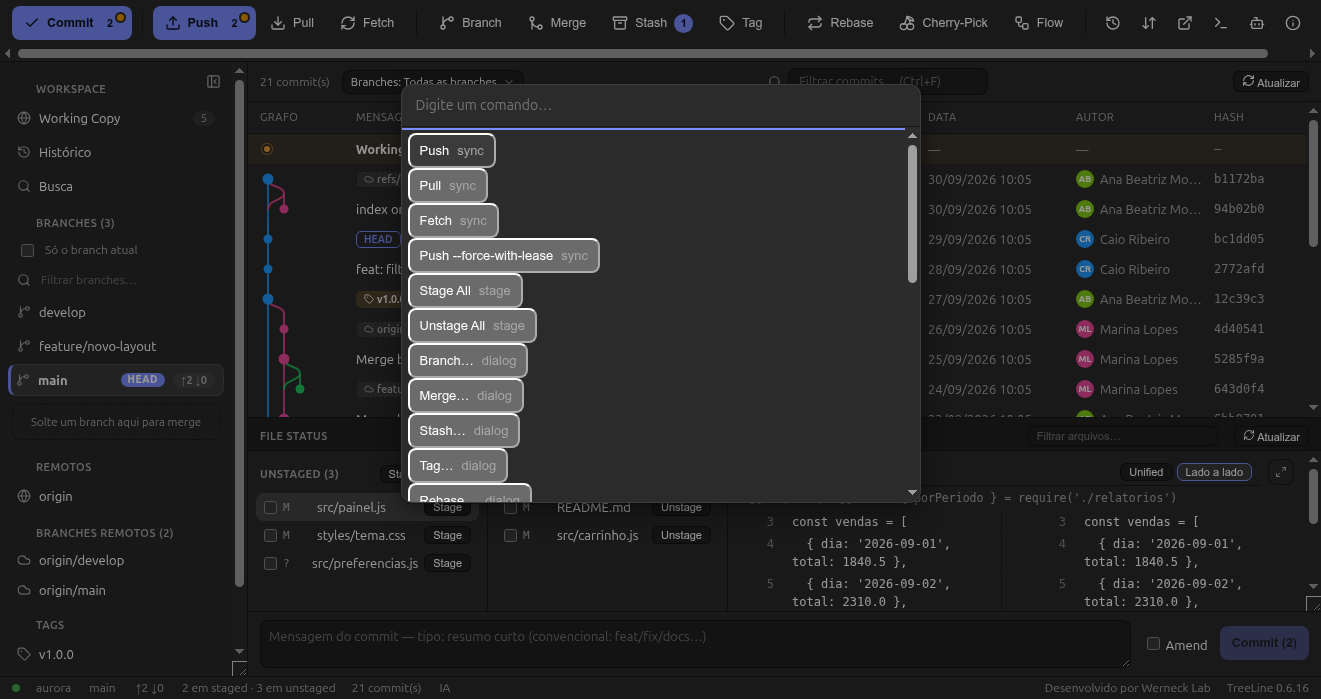Click Ana Beatriz avatar on commit b1172ba
The height and width of the screenshot is (699, 1321).
click(x=1085, y=179)
